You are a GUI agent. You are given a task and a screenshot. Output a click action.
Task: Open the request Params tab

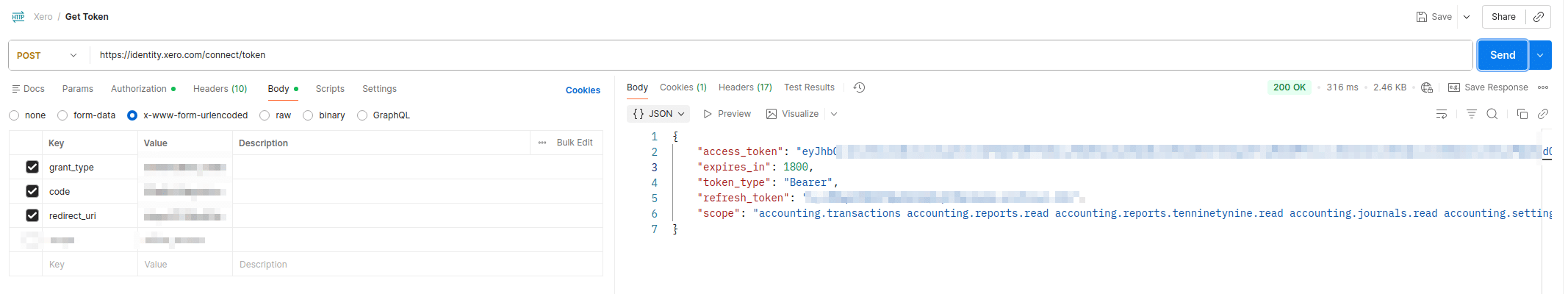point(78,89)
